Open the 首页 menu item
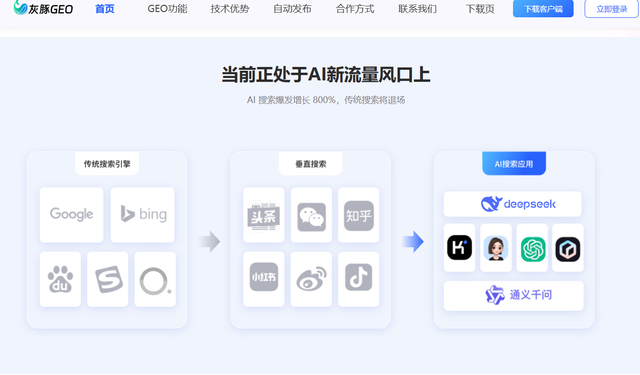Image resolution: width=640 pixels, height=375 pixels. pyautogui.click(x=105, y=9)
